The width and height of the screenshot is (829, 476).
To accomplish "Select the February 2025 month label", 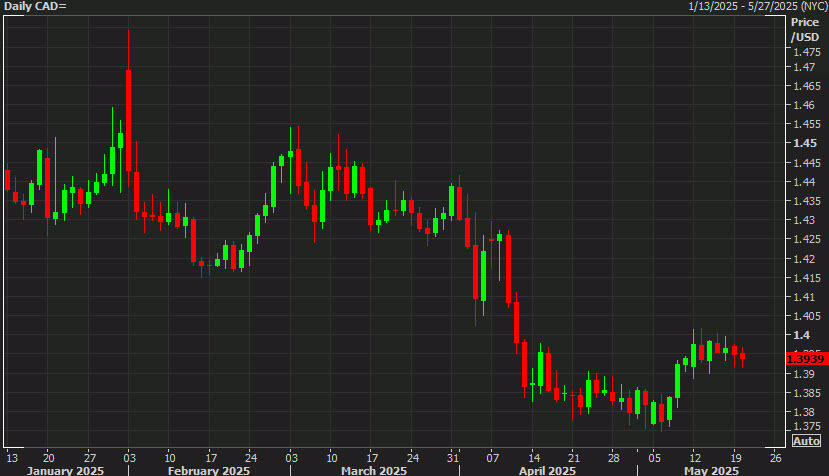I will (x=208, y=470).
